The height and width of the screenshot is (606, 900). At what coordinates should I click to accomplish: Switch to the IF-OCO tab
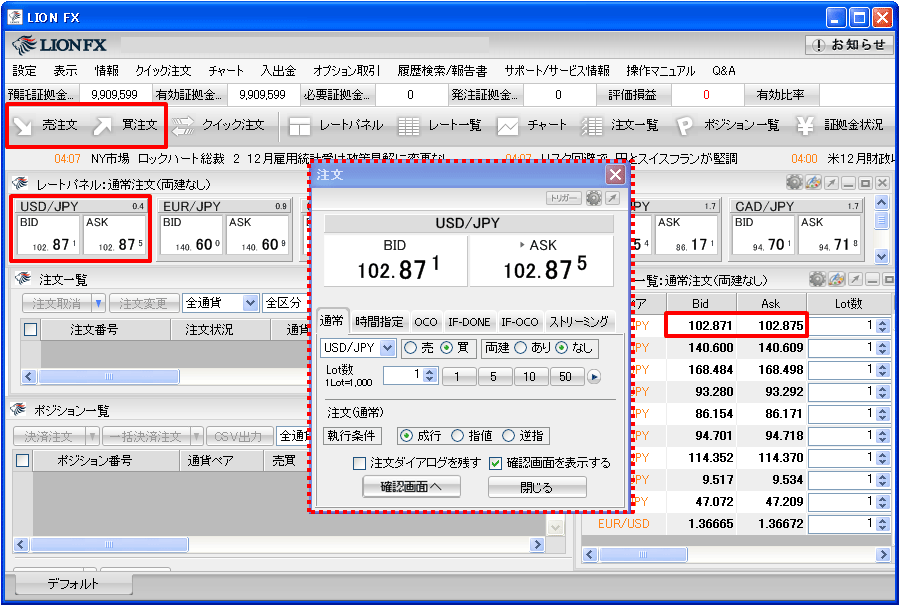point(519,322)
